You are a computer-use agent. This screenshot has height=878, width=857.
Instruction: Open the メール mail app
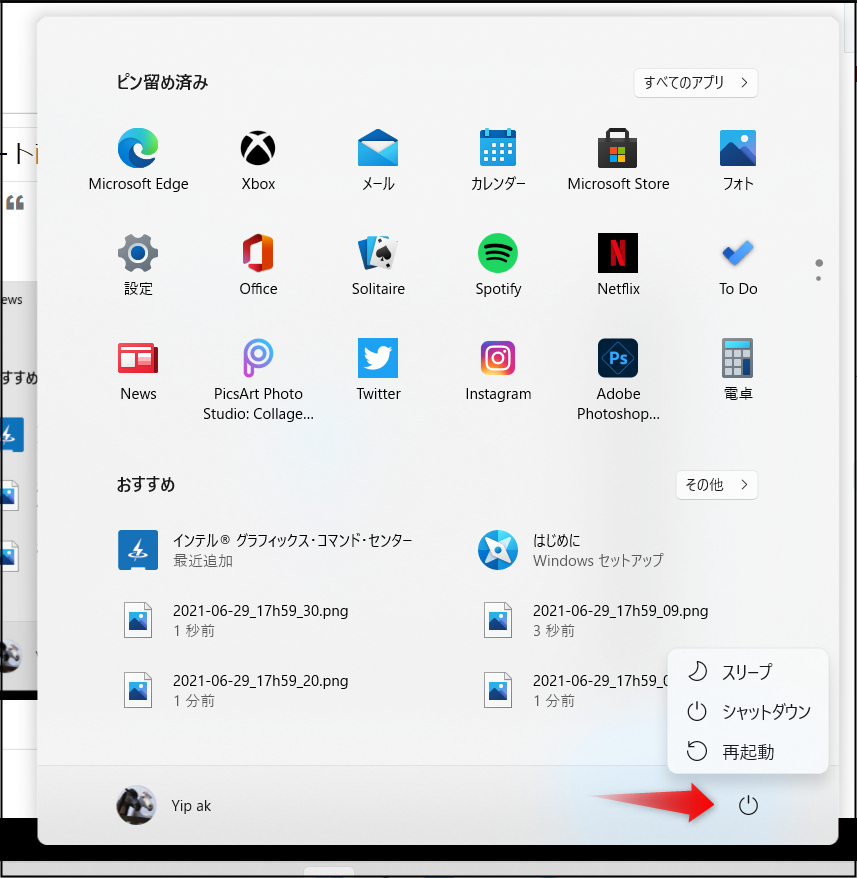click(x=378, y=160)
